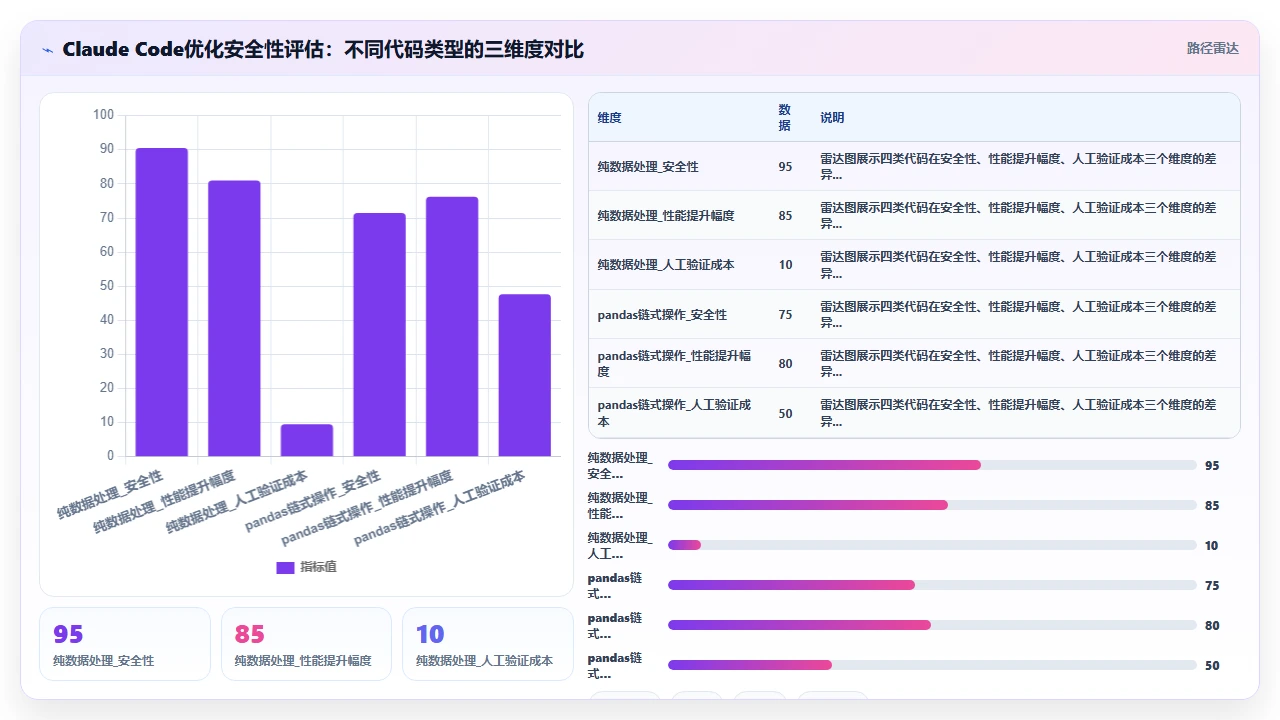Click table cell pandas链式操作_人工验证成本
This screenshot has height=720, width=1280.
(x=674, y=413)
